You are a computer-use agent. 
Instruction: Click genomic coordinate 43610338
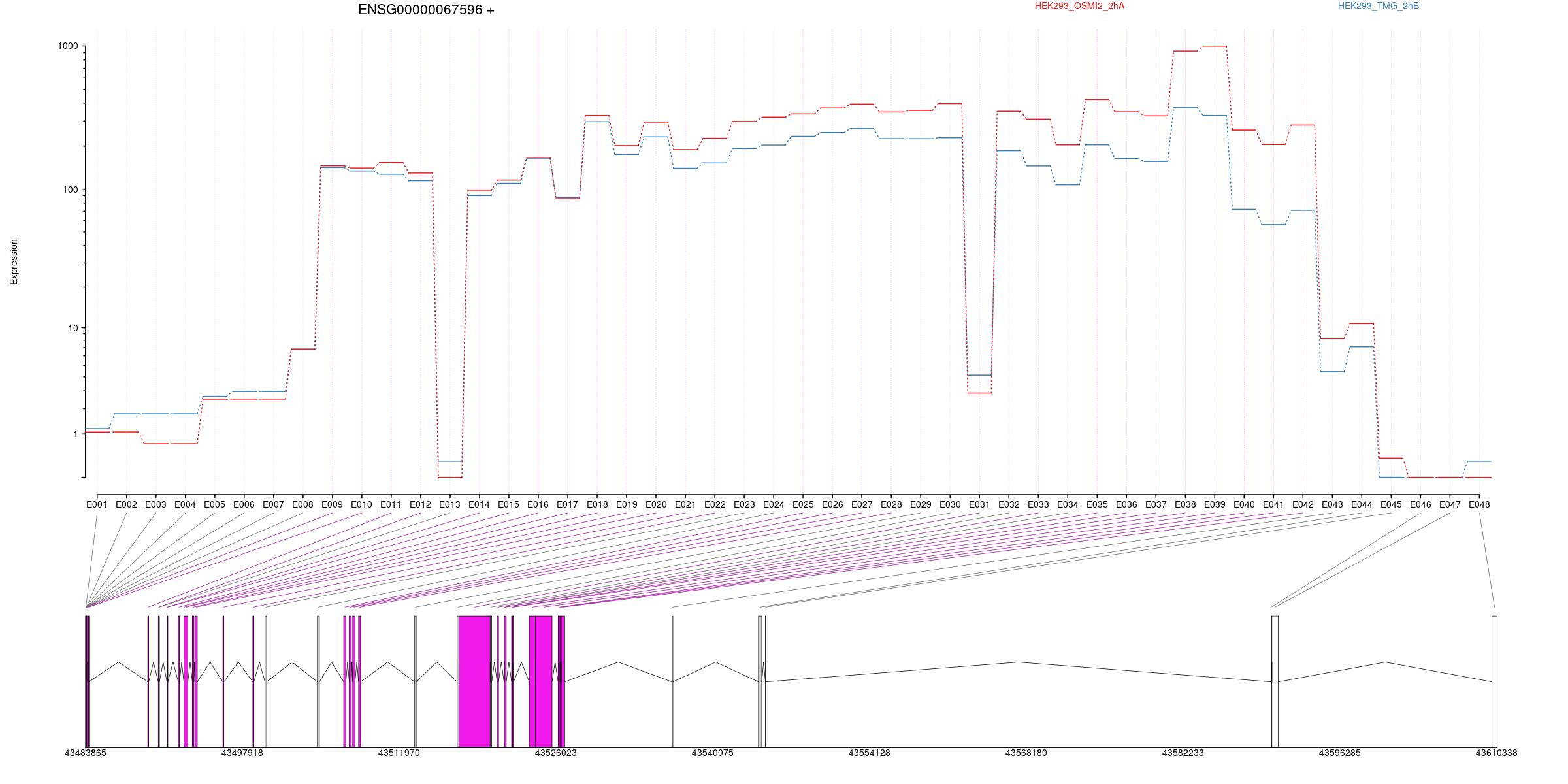1496,753
